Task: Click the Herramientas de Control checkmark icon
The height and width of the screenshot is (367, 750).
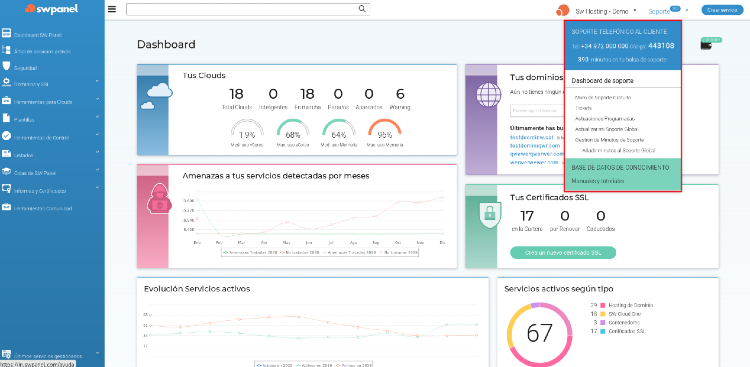Action: 6,136
